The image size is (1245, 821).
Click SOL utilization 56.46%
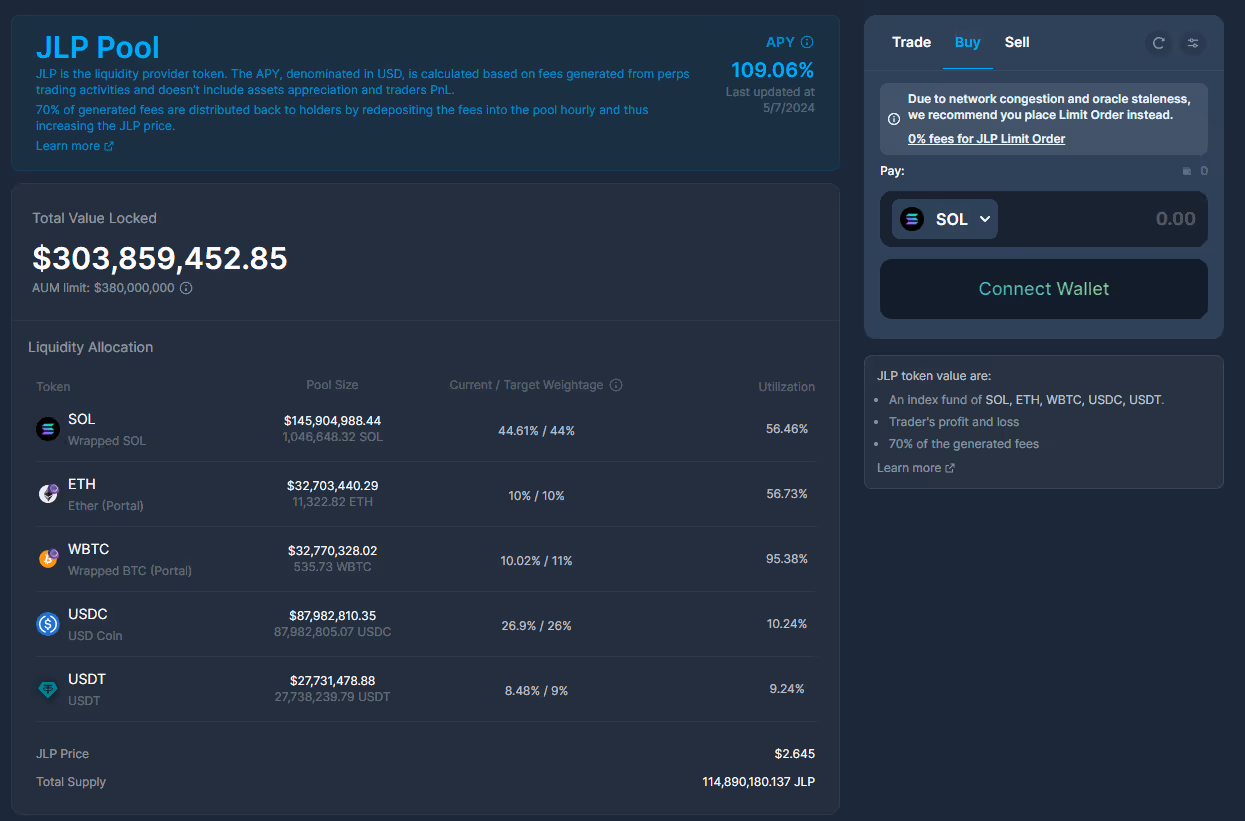[x=787, y=429]
